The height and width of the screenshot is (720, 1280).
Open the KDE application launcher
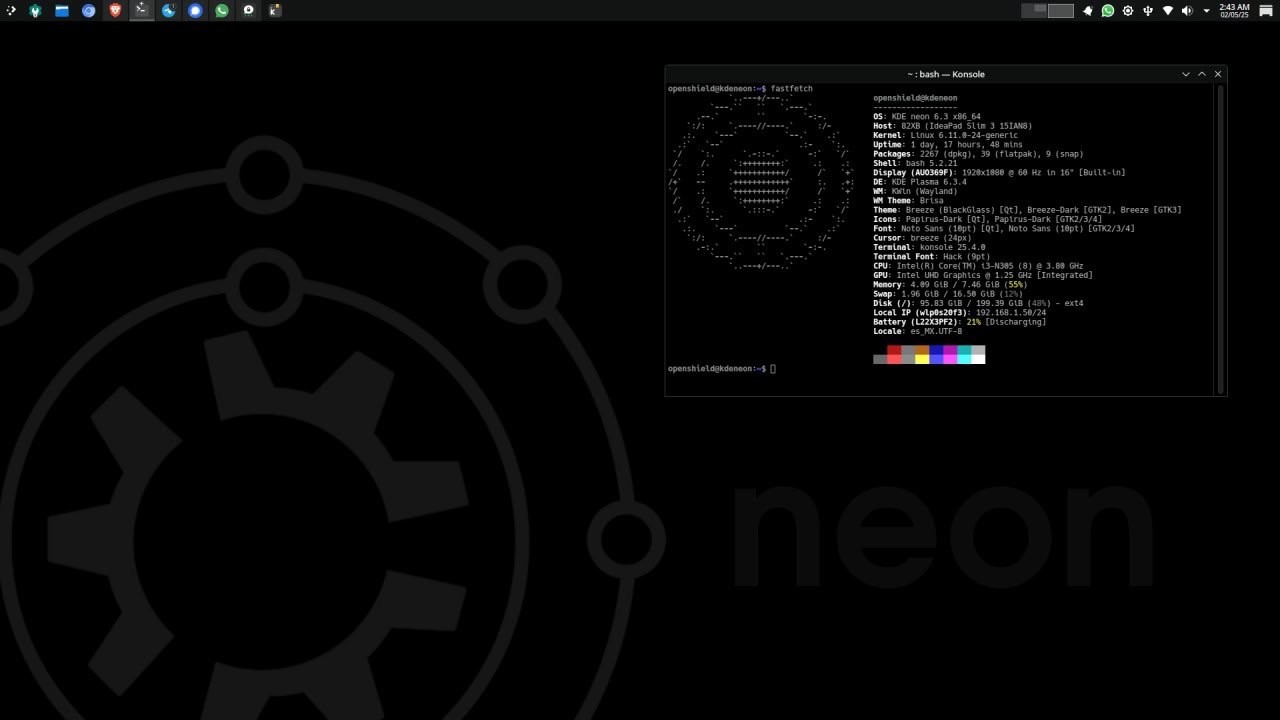click(x=11, y=11)
